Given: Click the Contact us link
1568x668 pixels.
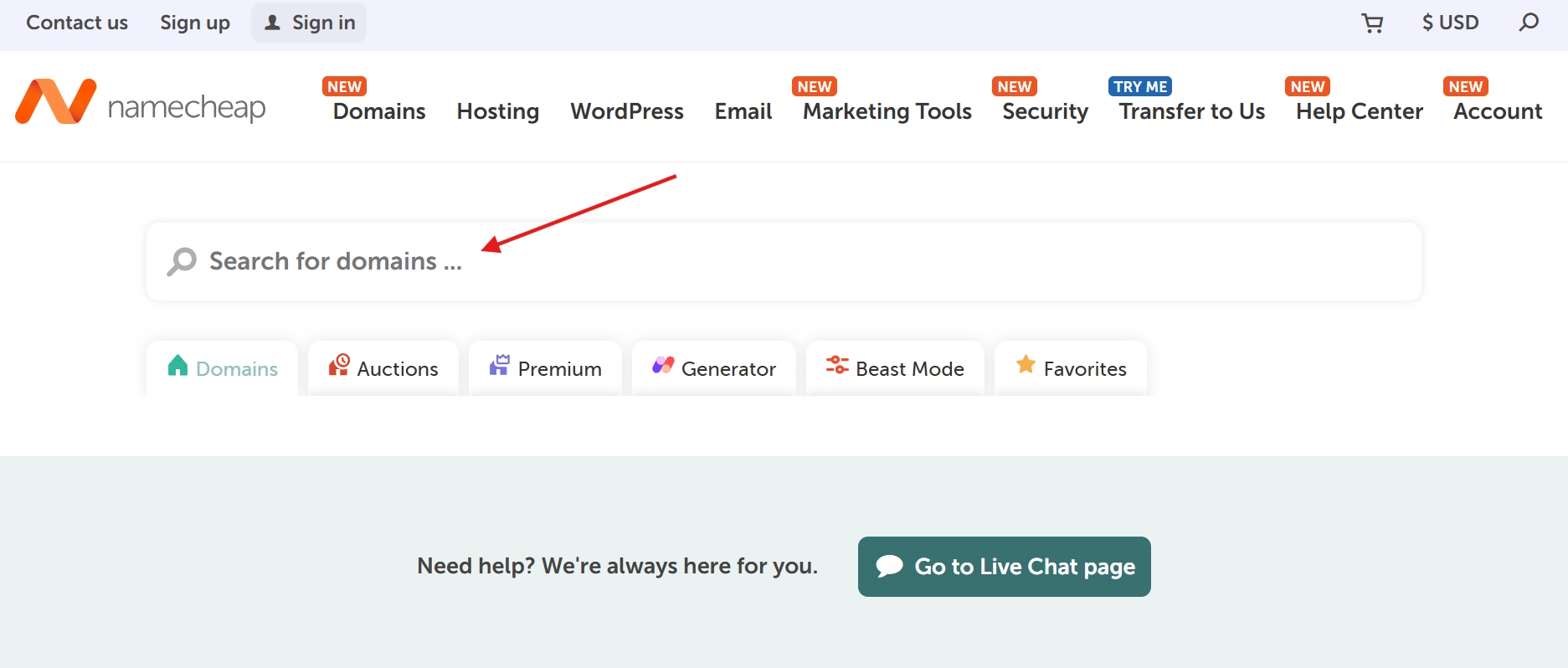Looking at the screenshot, I should pyautogui.click(x=77, y=23).
